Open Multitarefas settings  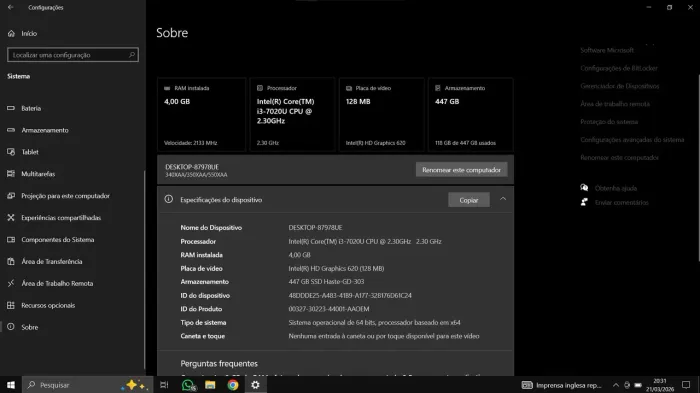click(x=38, y=174)
